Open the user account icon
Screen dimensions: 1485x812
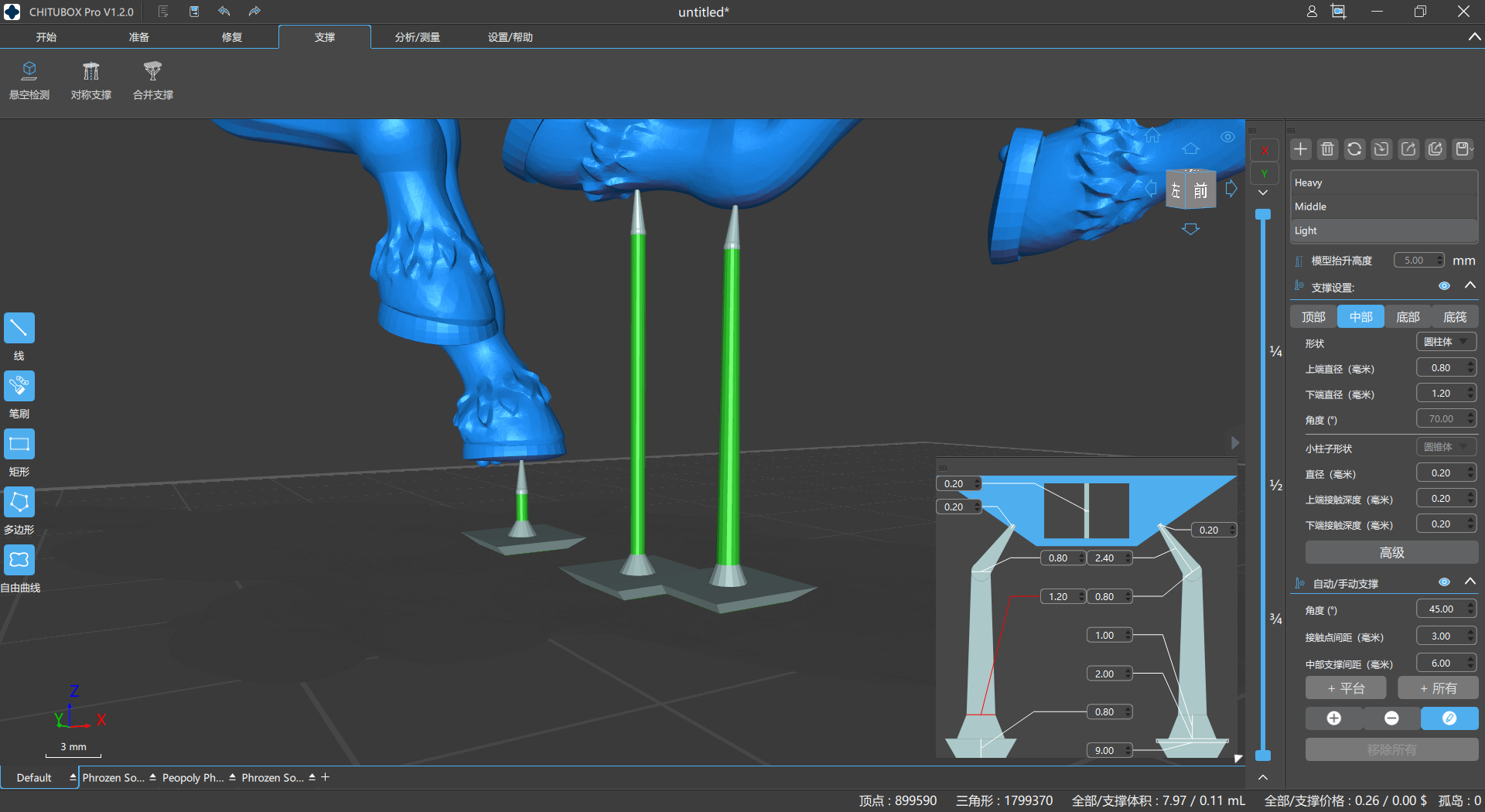coord(1312,12)
